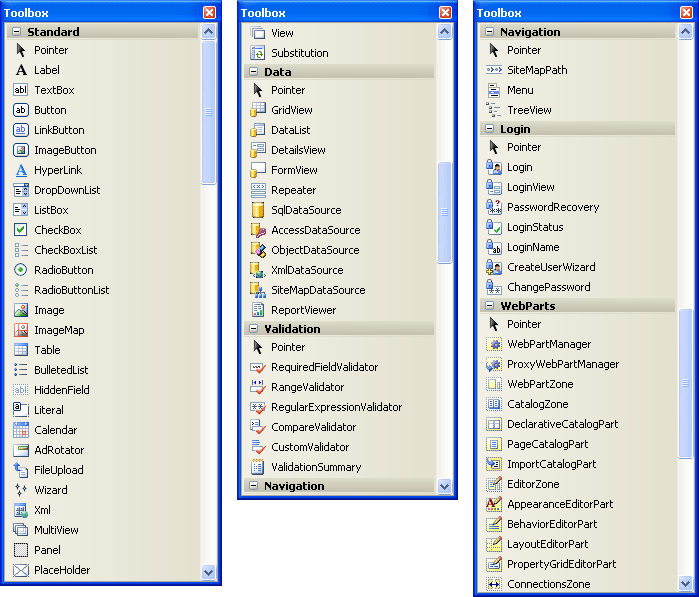The image size is (699, 597).
Task: Click scroll up arrow in right toolbox
Action: tap(685, 32)
